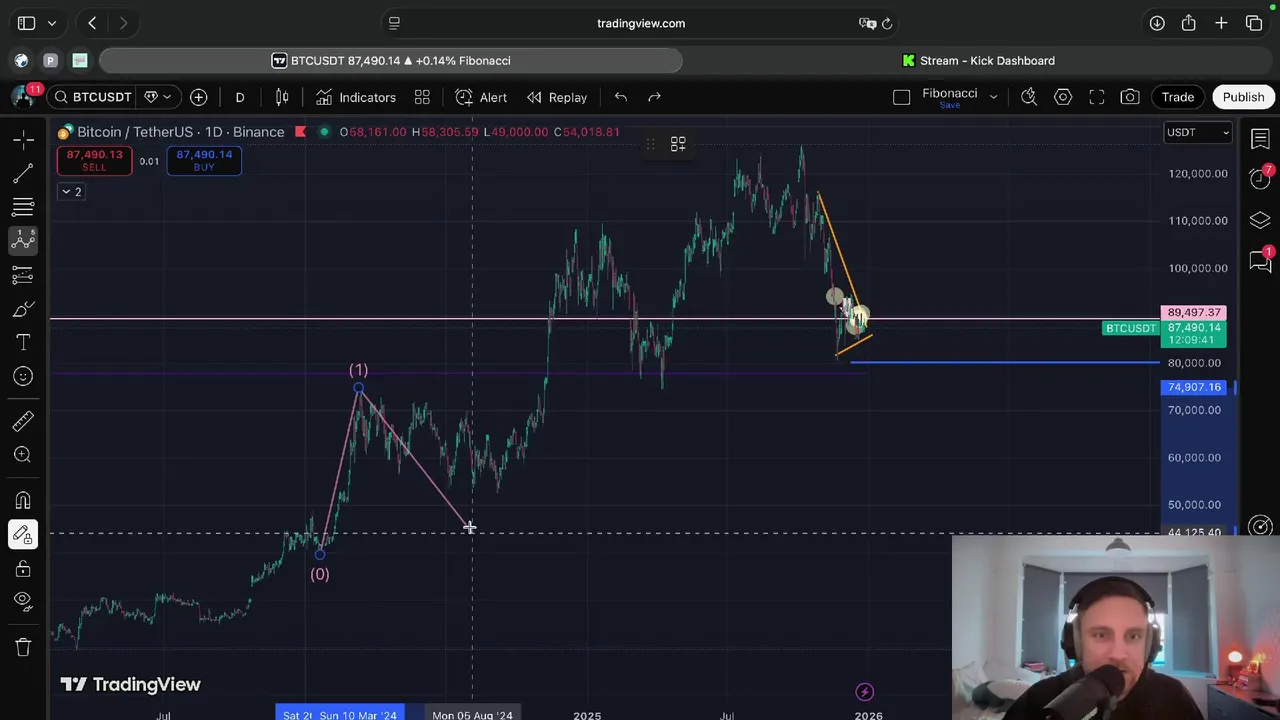Click the Publish button
This screenshot has width=1280, height=720.
tap(1243, 97)
